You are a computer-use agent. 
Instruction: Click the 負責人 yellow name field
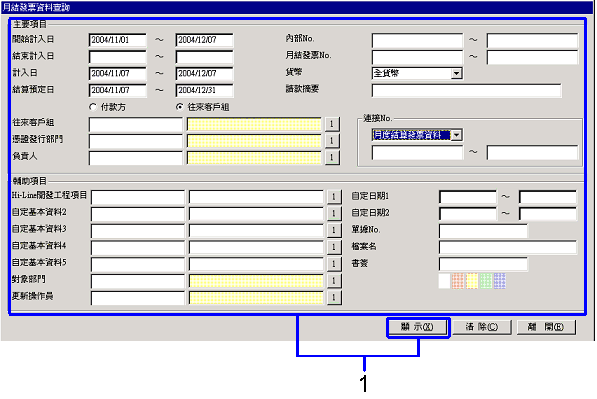[254, 158]
